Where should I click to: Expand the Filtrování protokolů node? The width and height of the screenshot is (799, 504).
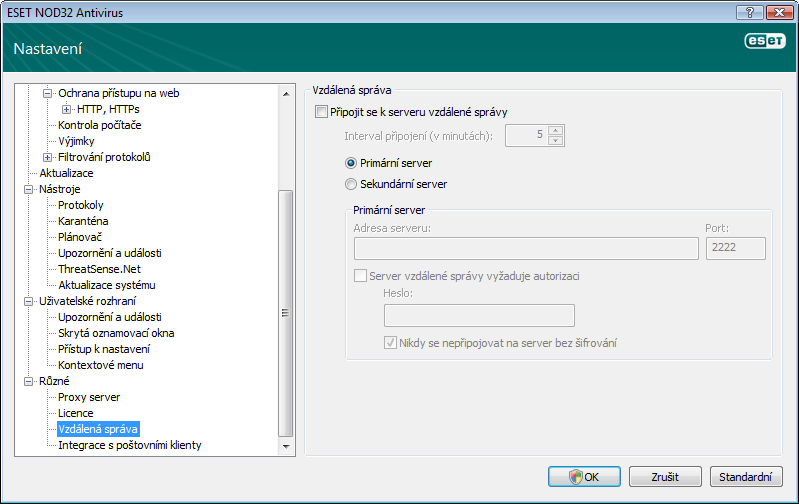coord(47,157)
